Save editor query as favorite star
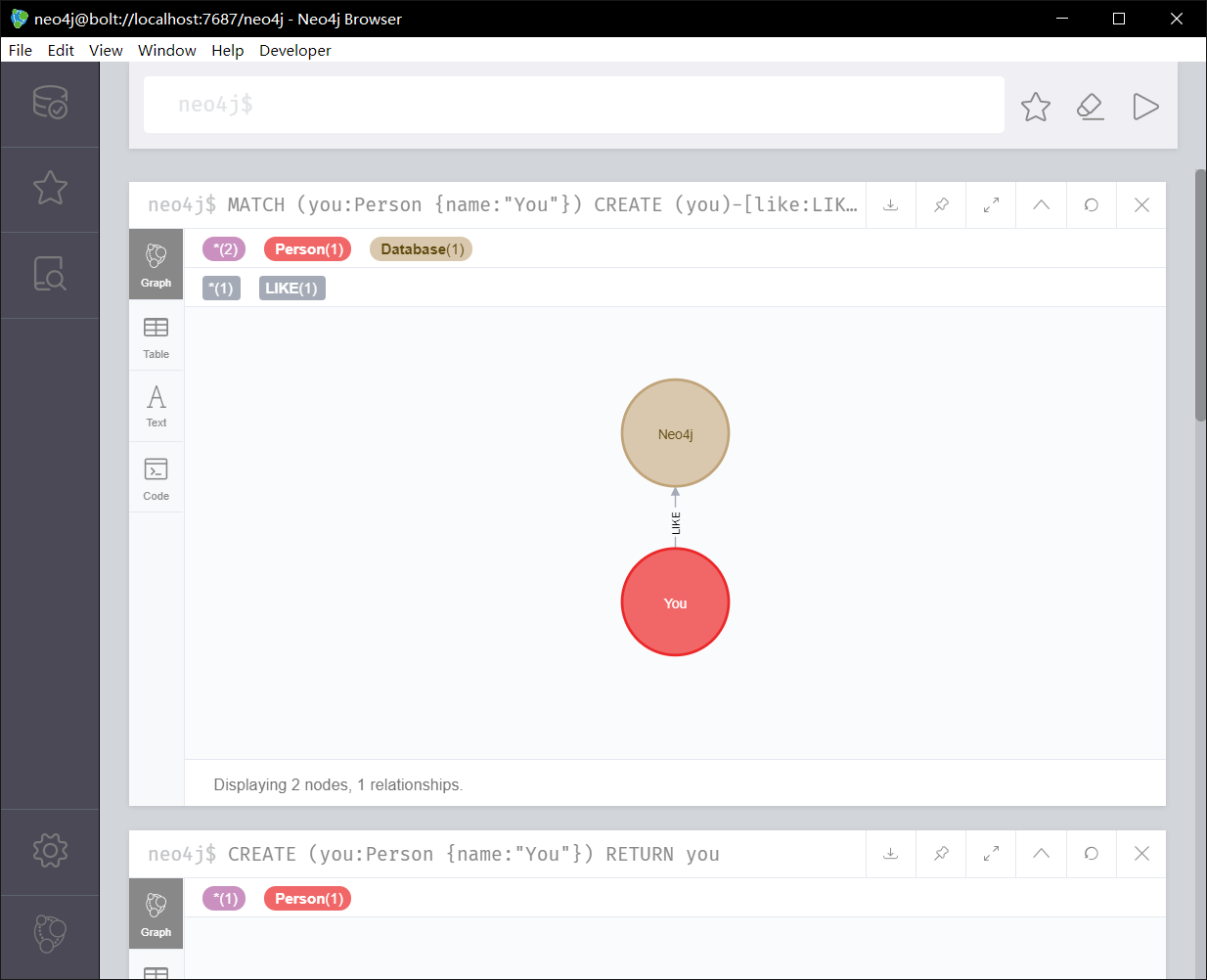 click(x=1036, y=106)
